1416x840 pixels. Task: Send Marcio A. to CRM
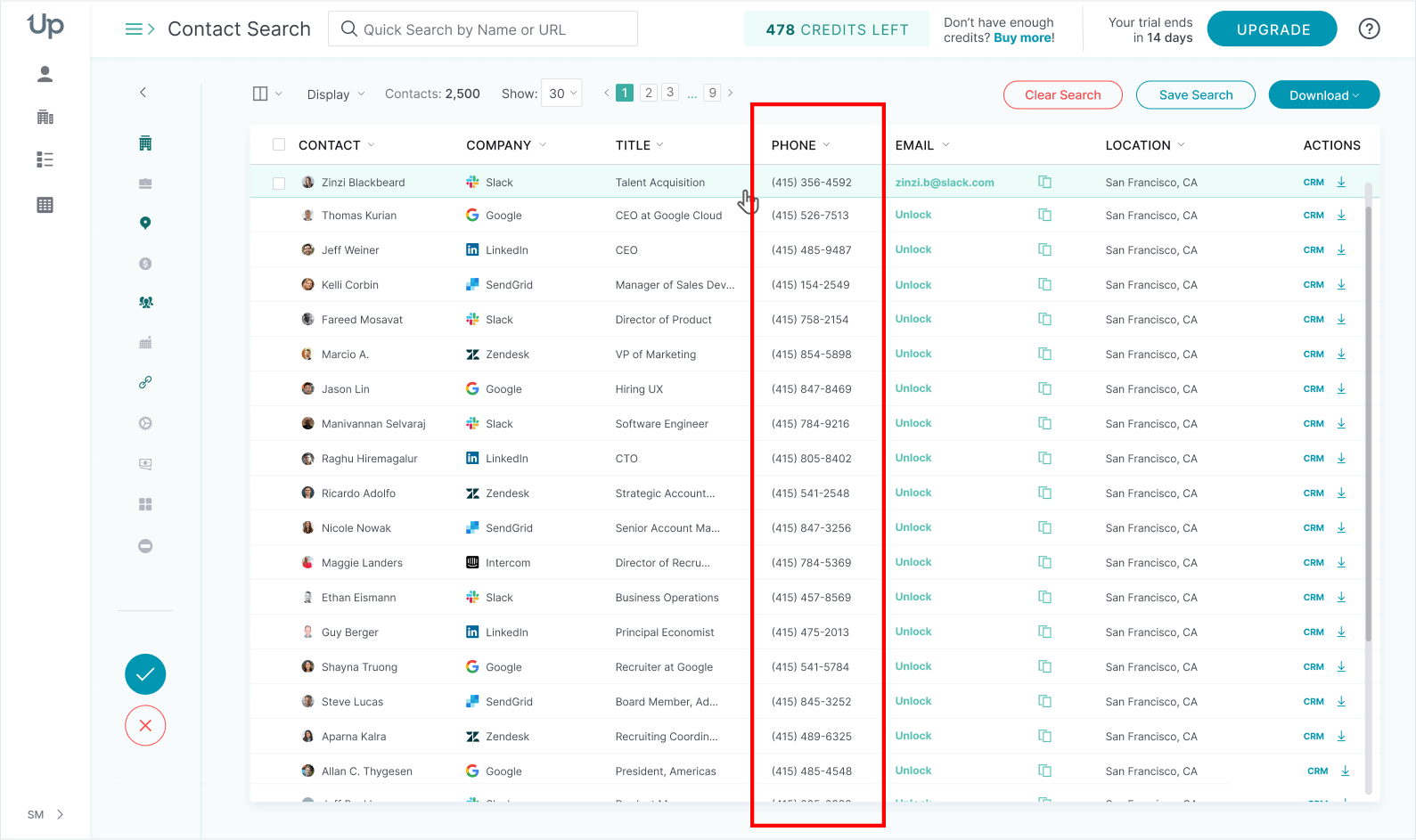1314,355
